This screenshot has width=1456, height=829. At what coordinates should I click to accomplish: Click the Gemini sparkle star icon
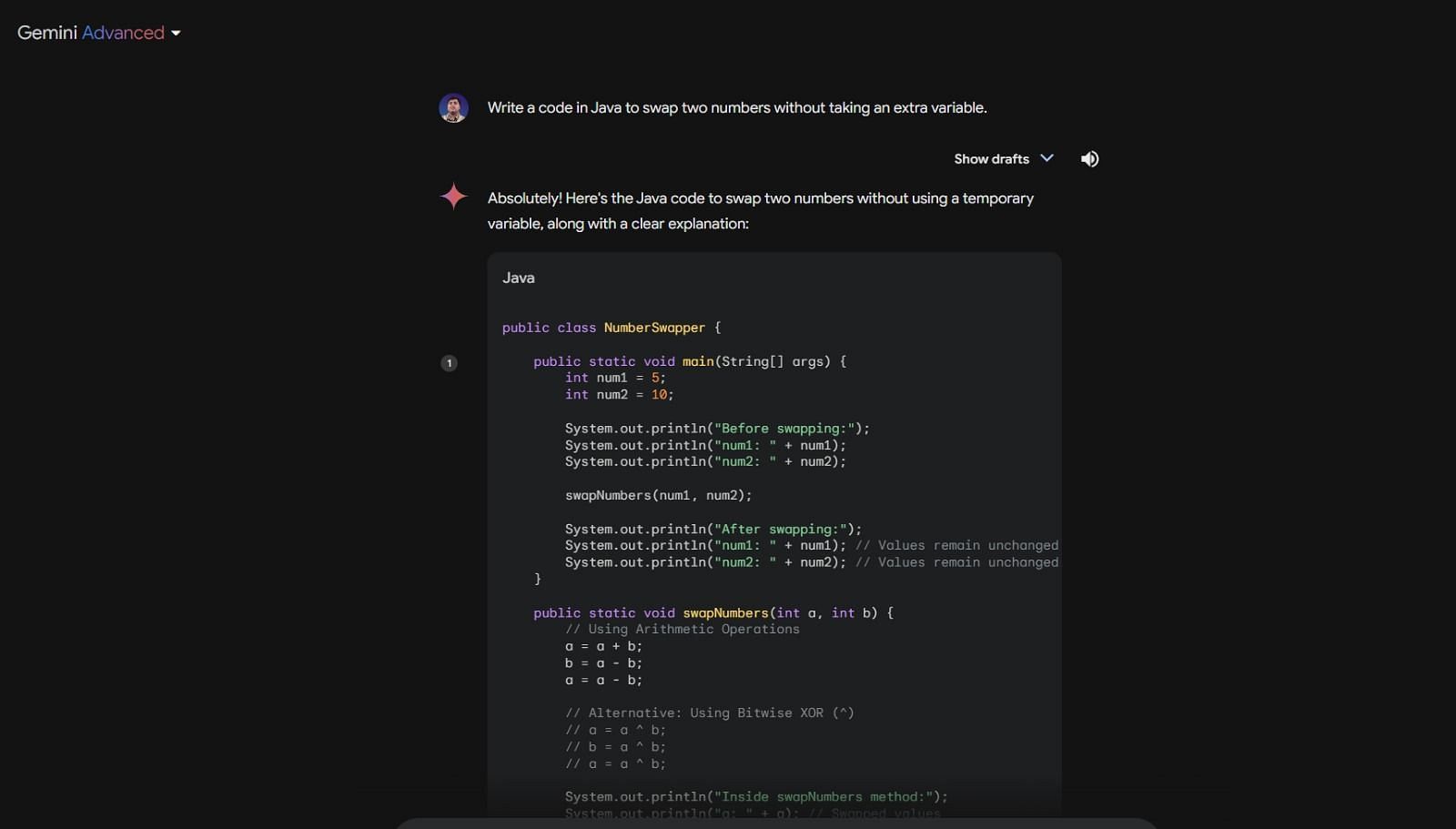click(x=453, y=196)
